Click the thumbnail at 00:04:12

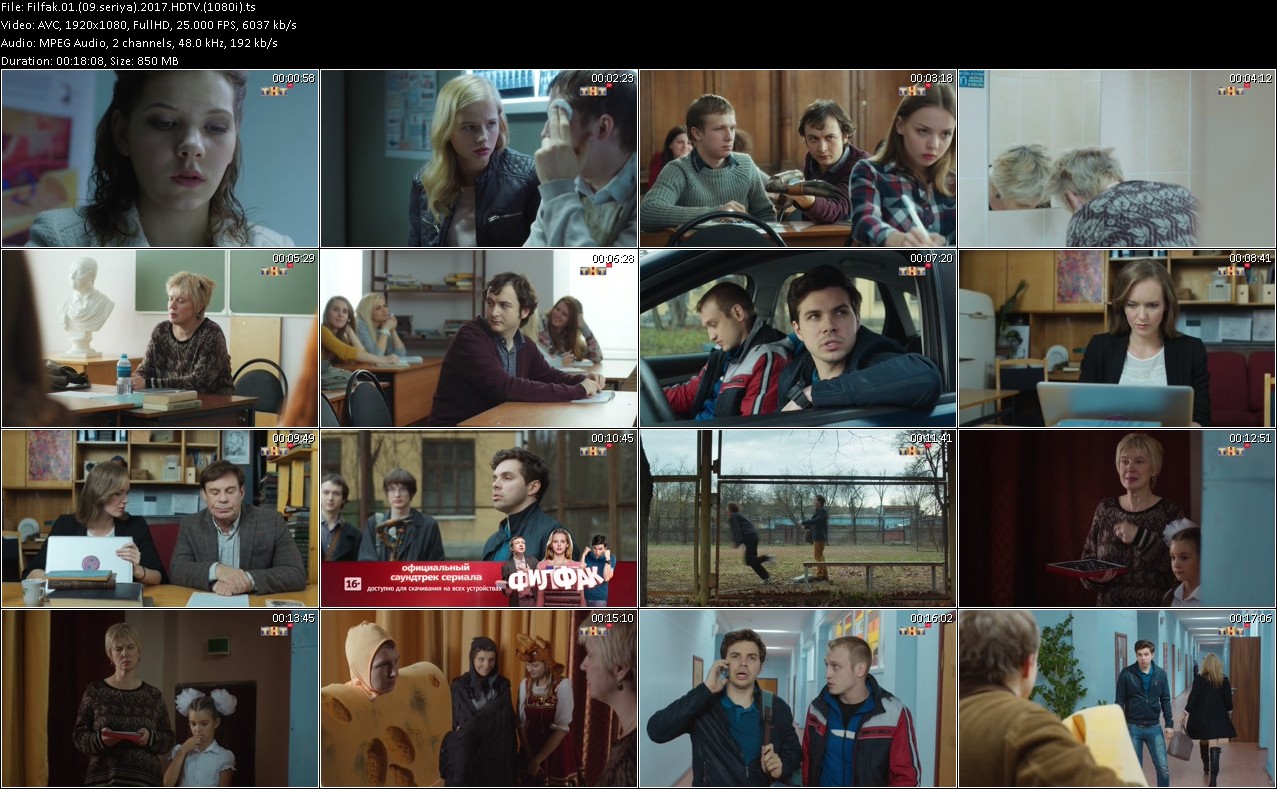click(x=1117, y=158)
